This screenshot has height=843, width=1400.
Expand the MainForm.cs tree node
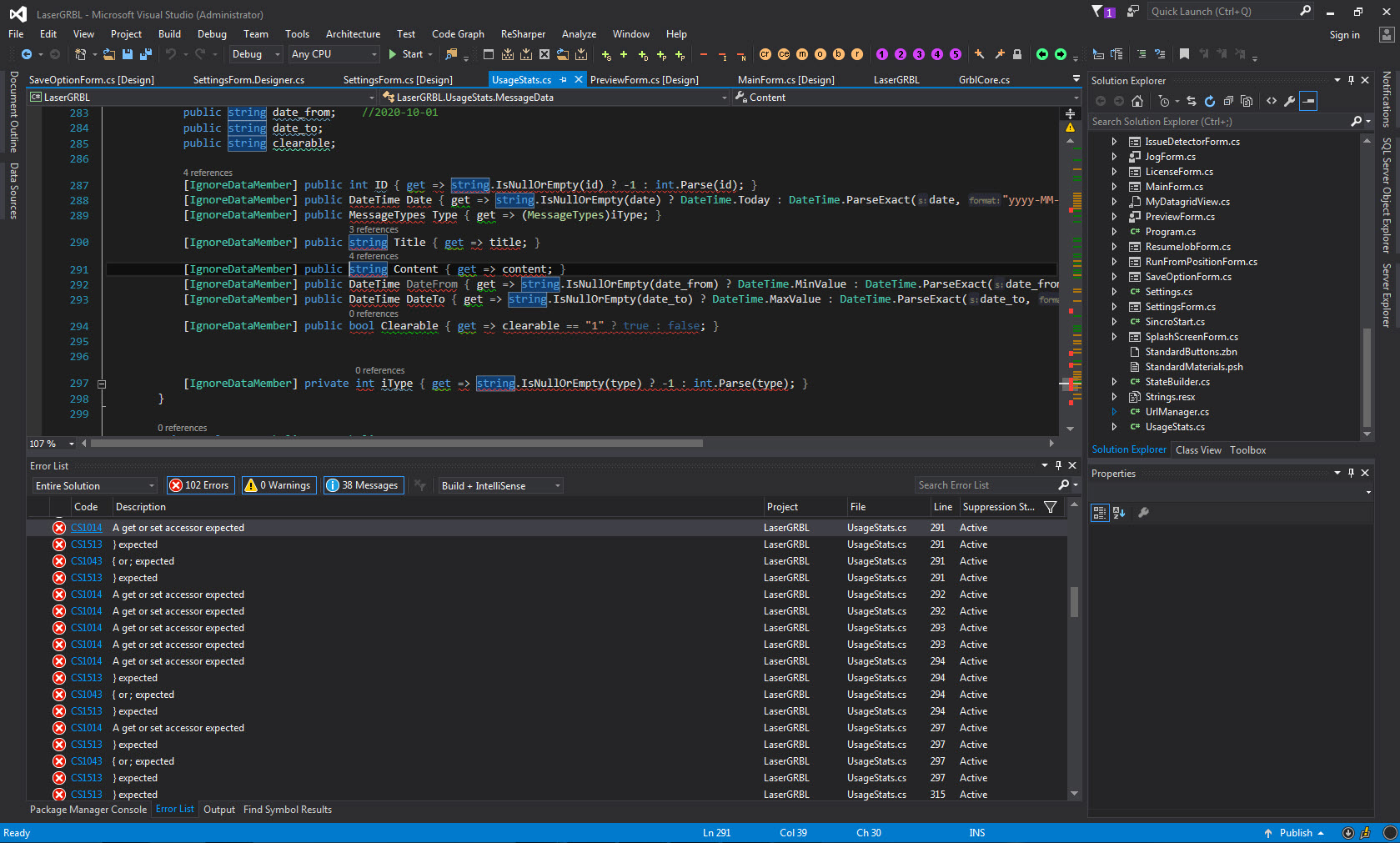pyautogui.click(x=1115, y=186)
